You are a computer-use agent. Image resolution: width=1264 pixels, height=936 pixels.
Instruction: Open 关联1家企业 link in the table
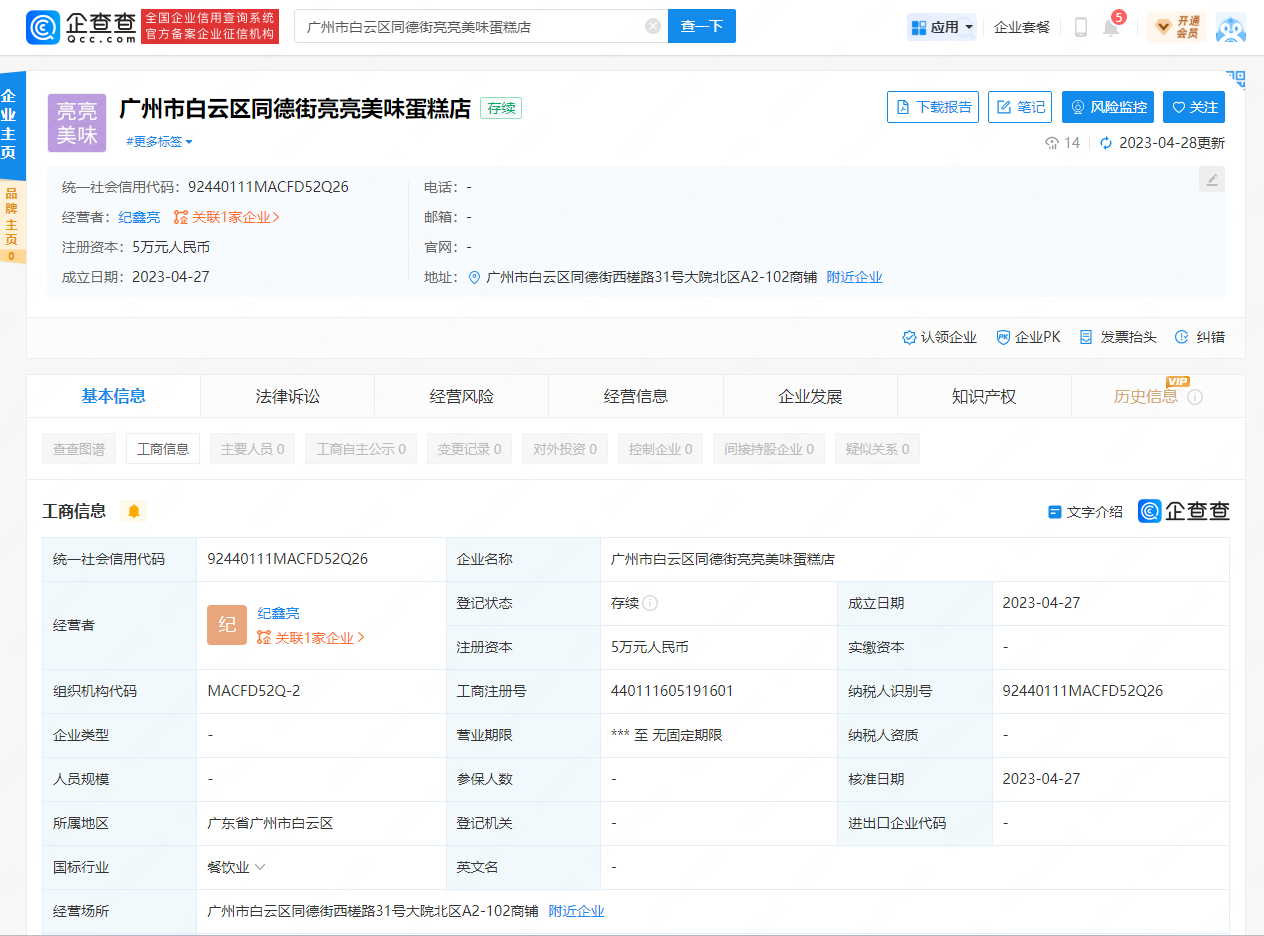click(311, 638)
